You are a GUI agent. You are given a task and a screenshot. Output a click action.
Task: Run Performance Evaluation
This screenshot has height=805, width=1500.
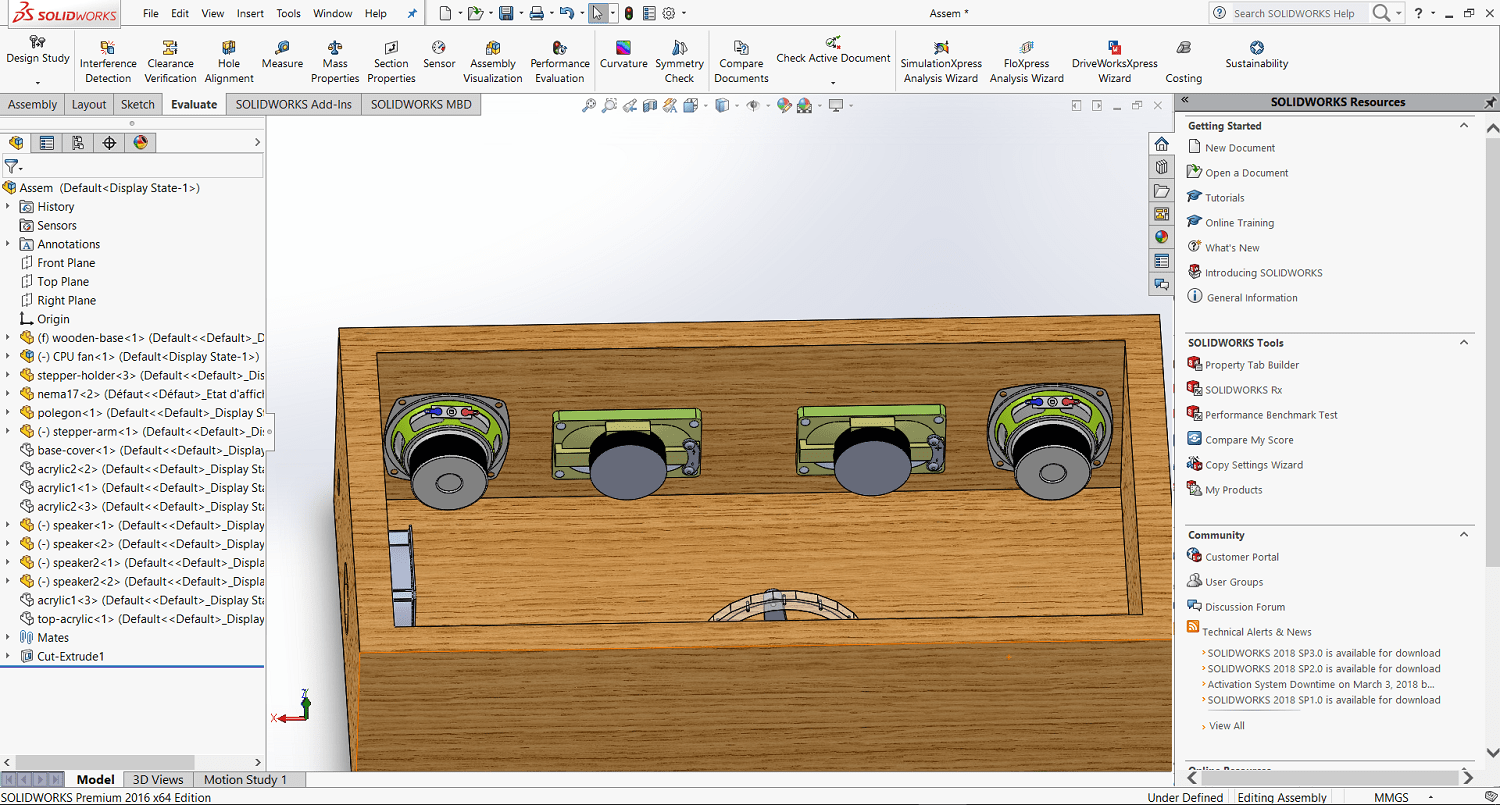pyautogui.click(x=560, y=62)
